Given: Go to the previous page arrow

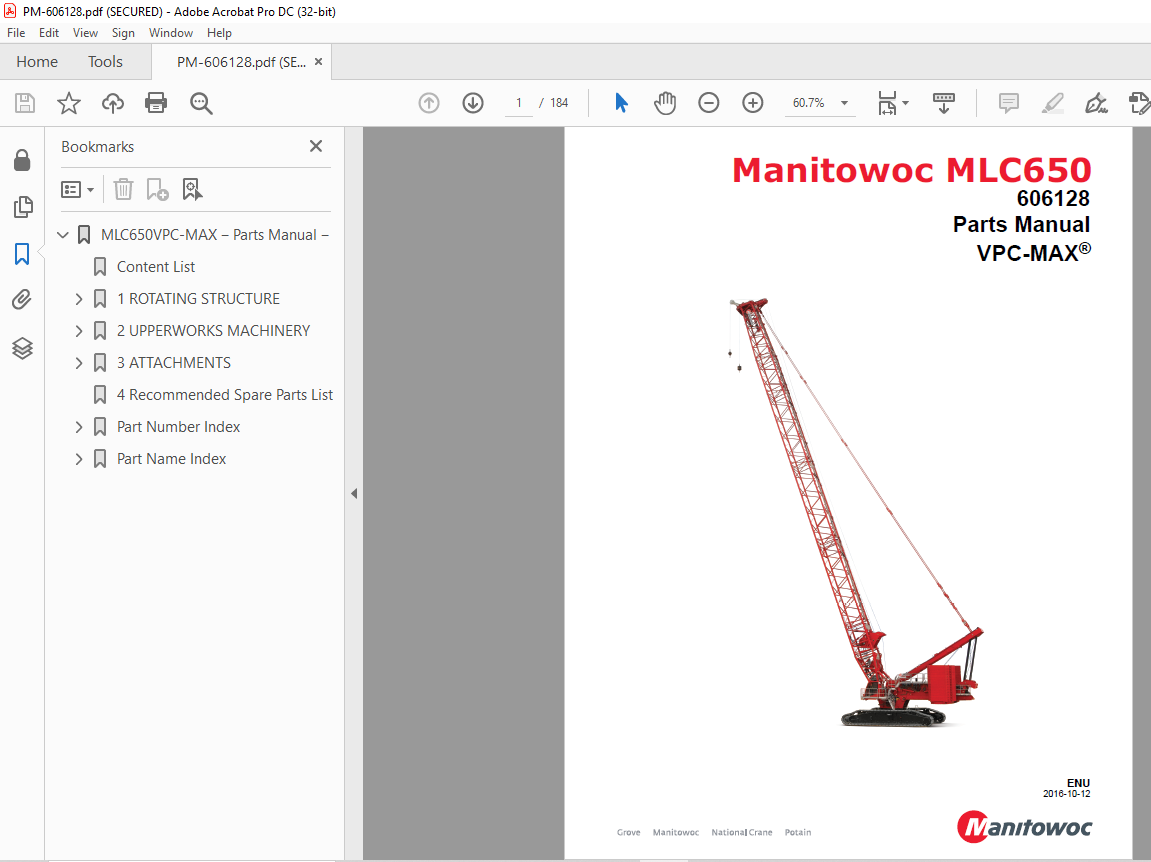Looking at the screenshot, I should click(x=429, y=103).
